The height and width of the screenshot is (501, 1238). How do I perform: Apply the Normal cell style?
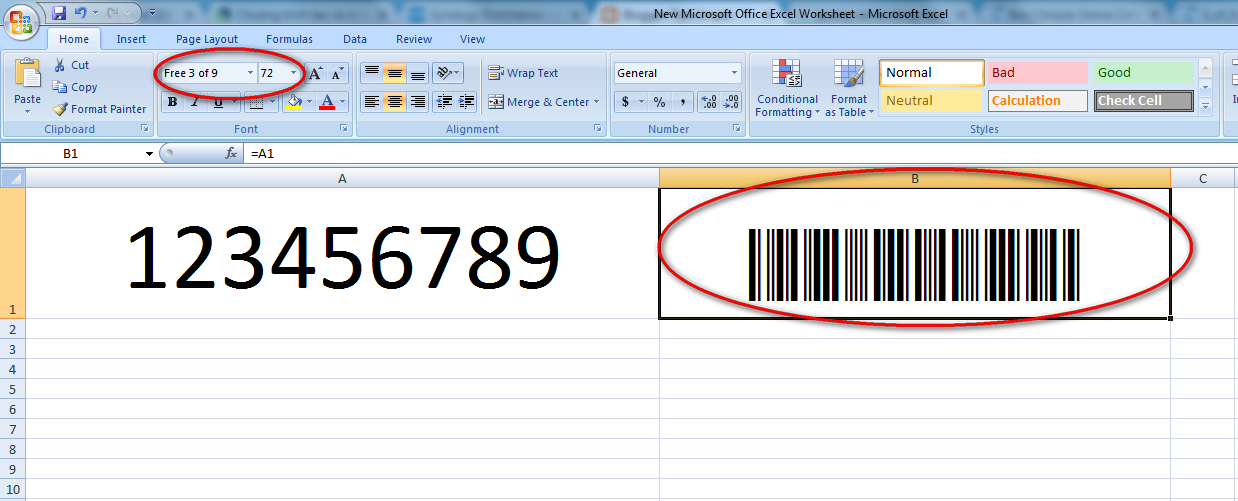click(932, 73)
